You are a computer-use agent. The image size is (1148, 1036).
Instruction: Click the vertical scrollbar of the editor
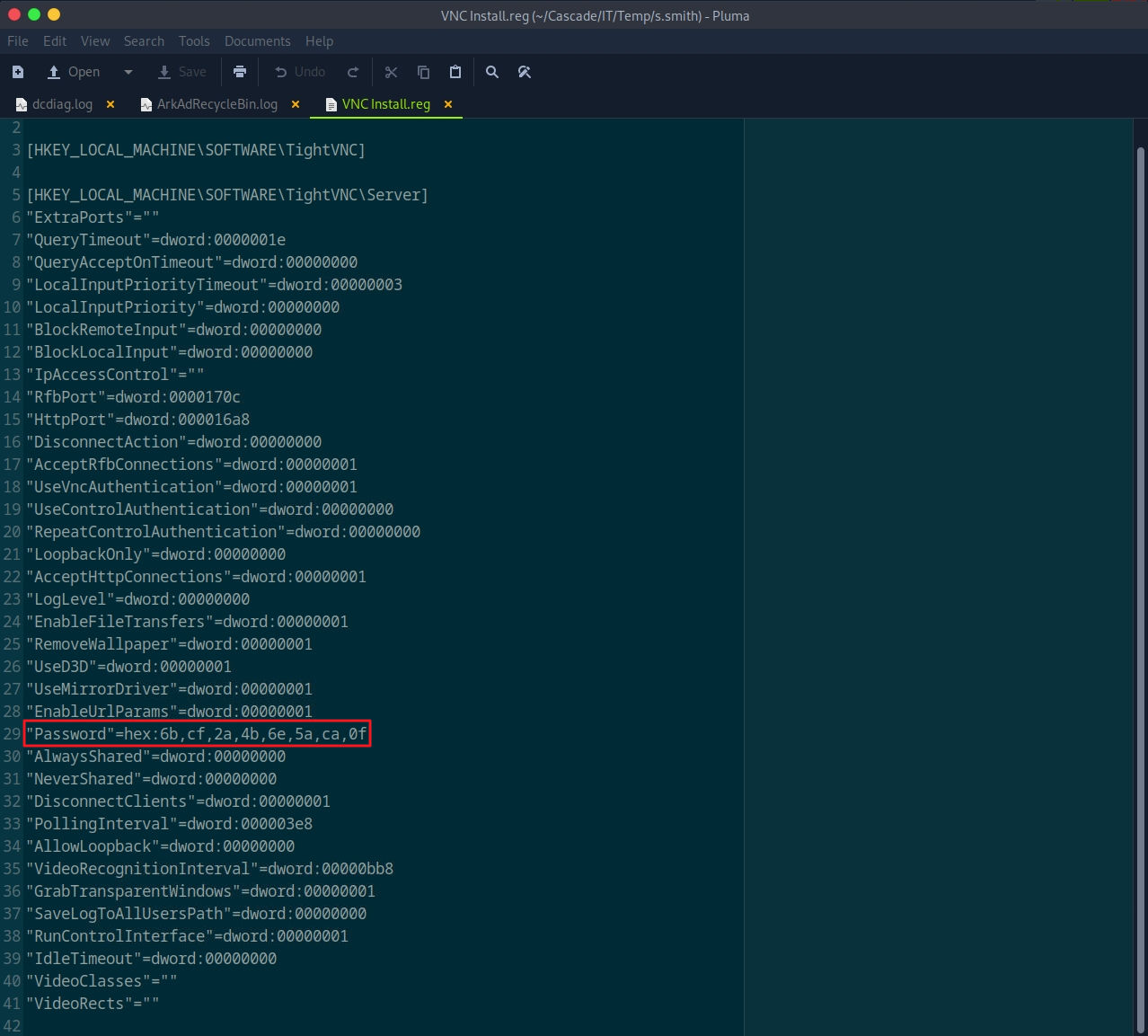1141,589
